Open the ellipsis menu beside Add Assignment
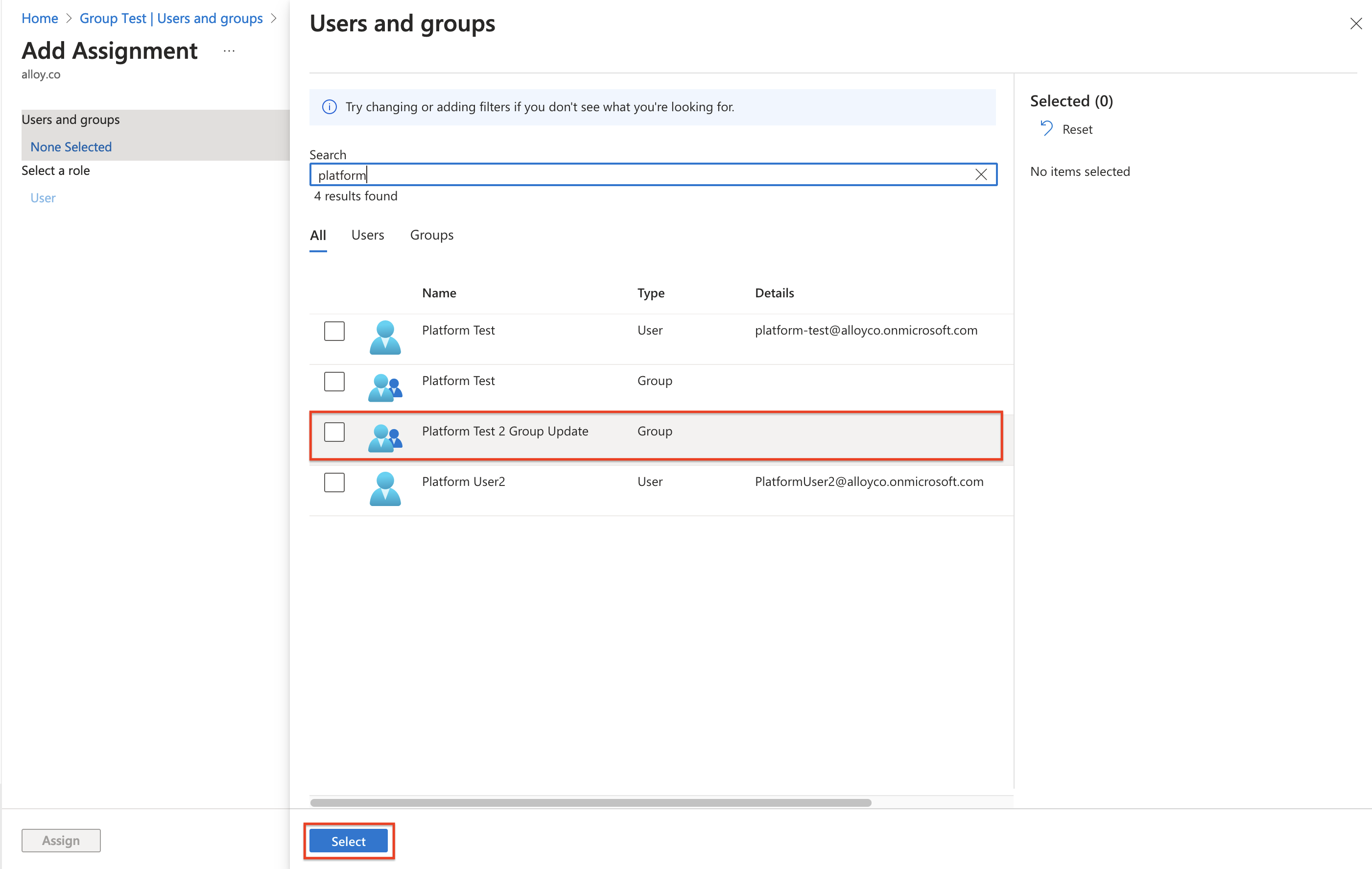This screenshot has height=869, width=1372. tap(229, 51)
